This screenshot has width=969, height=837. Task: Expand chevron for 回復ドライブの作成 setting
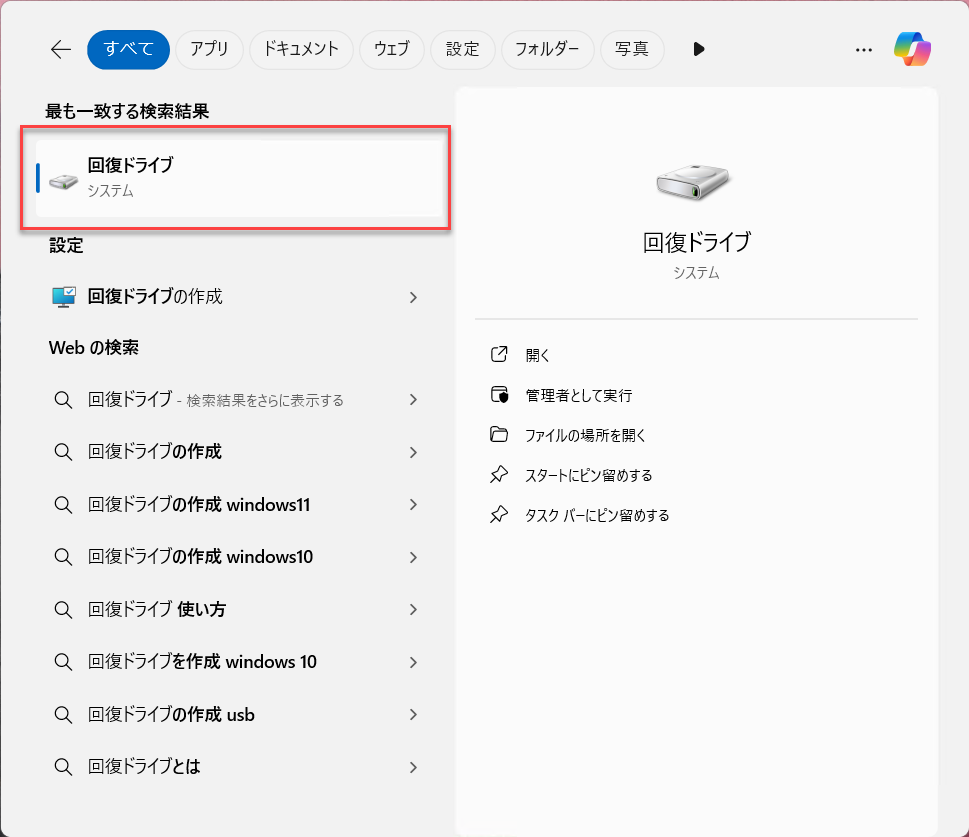pos(413,297)
